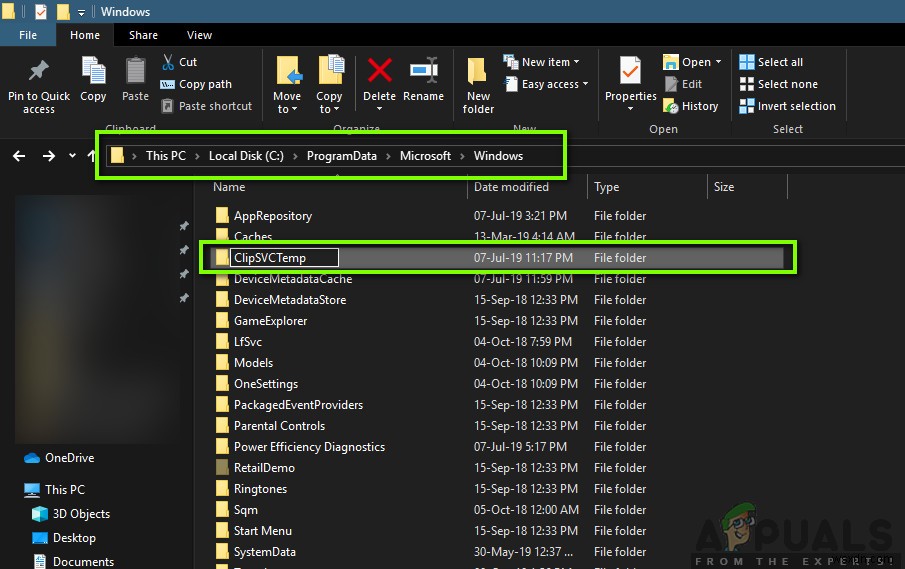Pin folder to Quick access

pos(39,87)
